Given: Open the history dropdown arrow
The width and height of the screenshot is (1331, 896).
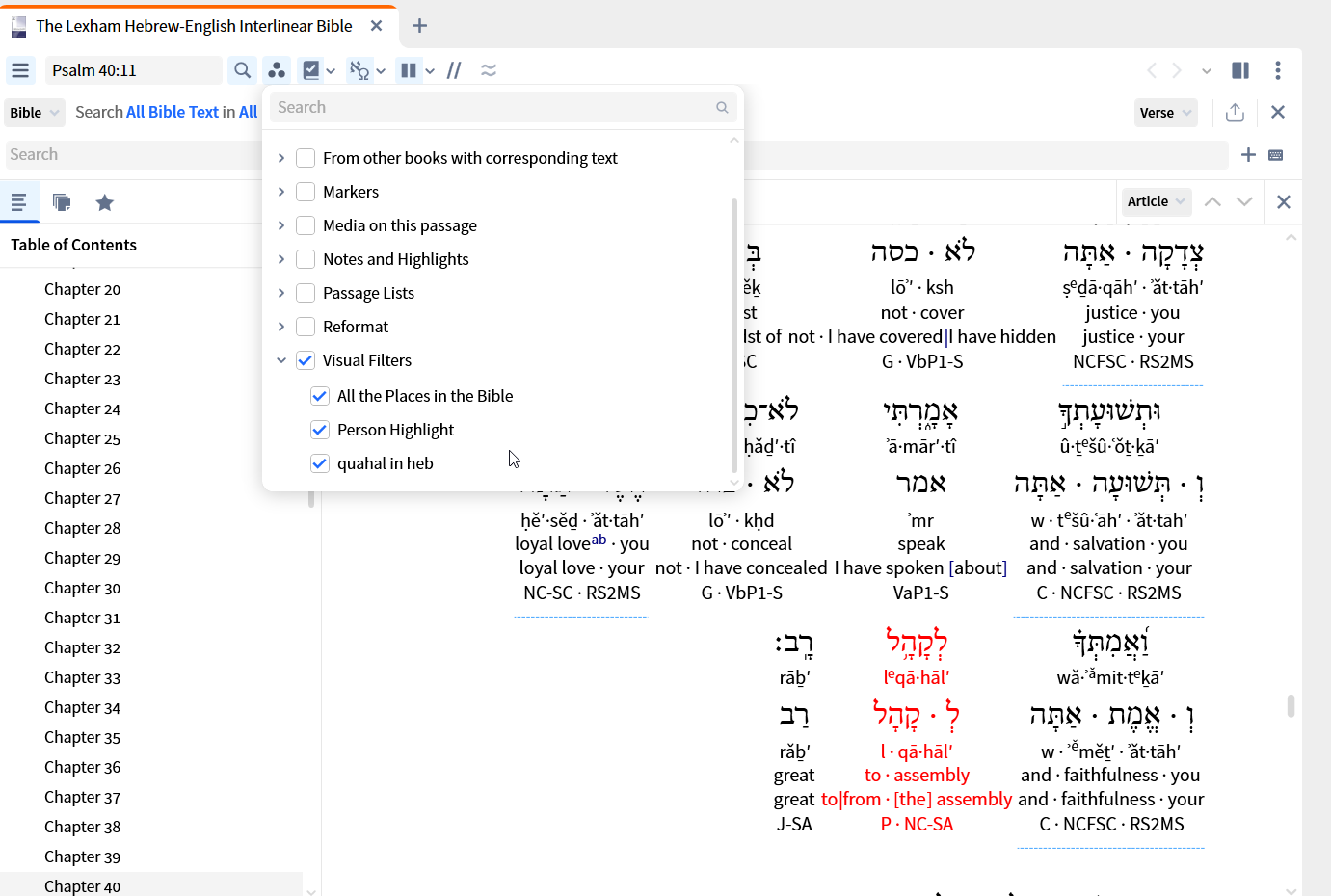Looking at the screenshot, I should click(x=1207, y=71).
